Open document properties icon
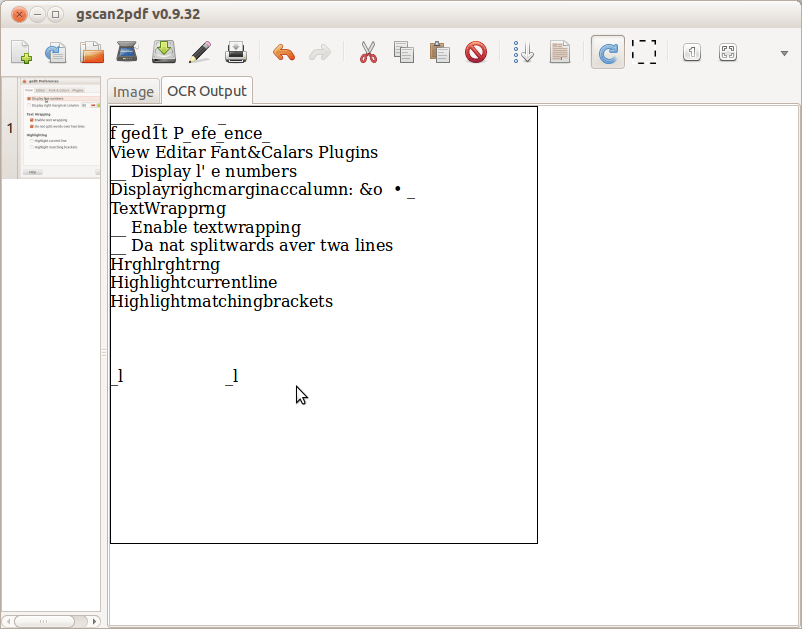This screenshot has width=802, height=629. 560,52
